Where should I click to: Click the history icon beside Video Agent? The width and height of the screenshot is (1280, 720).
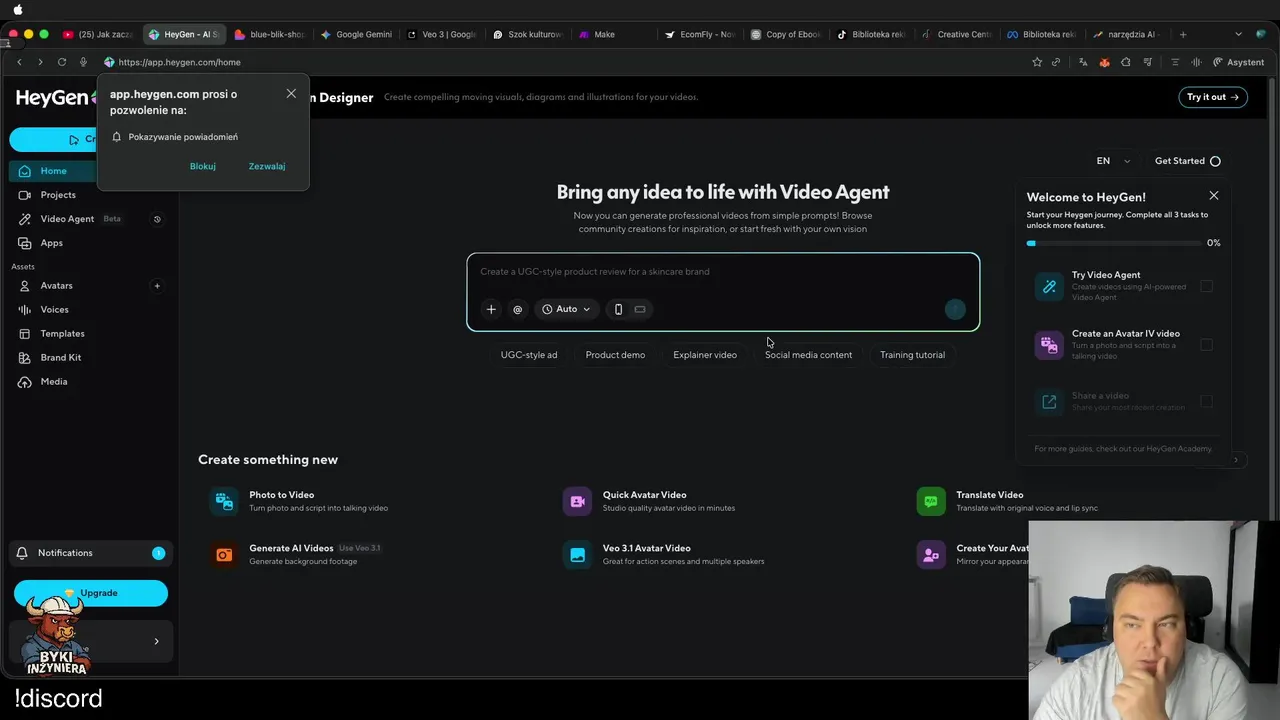click(157, 219)
